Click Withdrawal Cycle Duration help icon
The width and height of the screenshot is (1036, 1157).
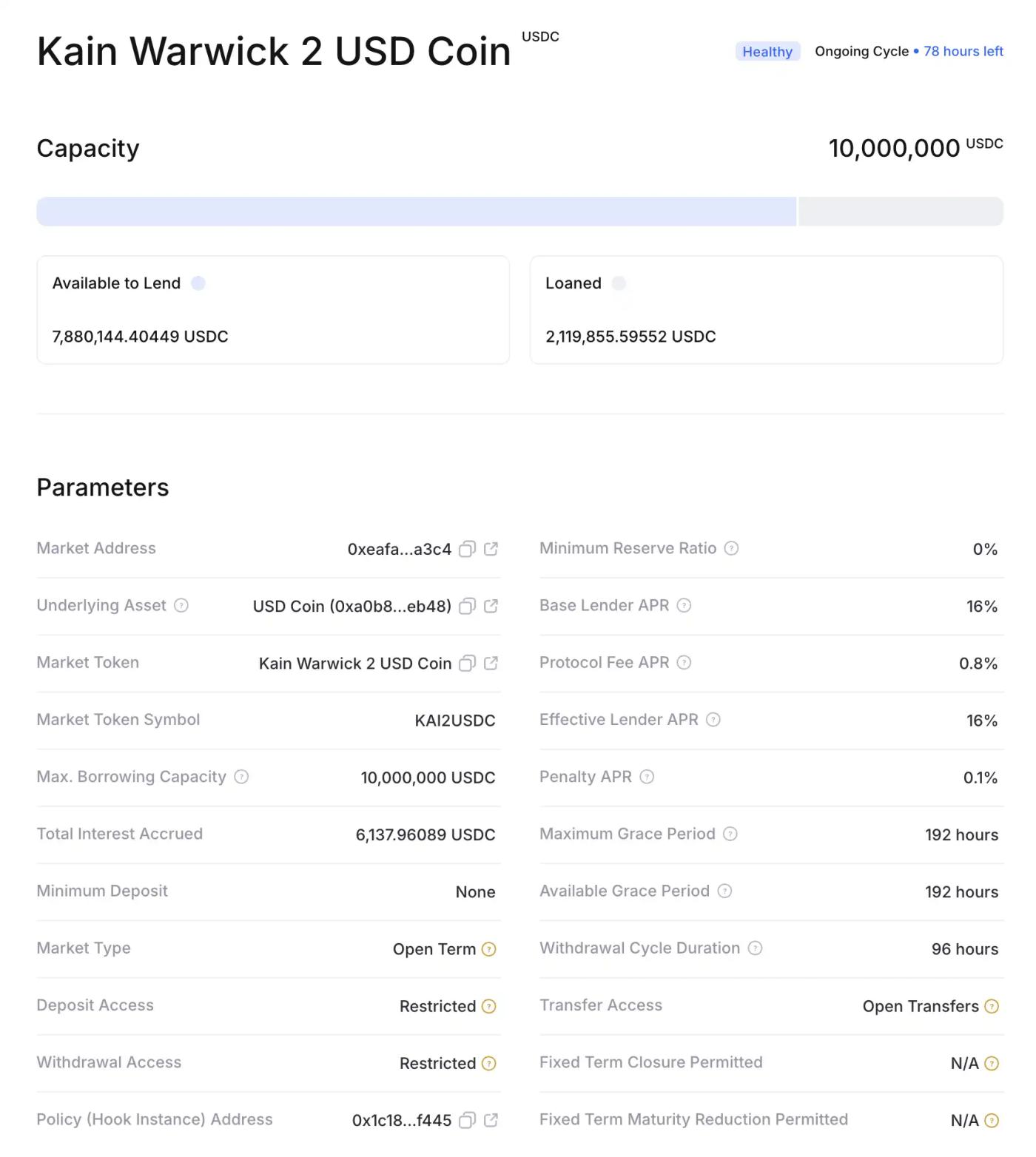tap(755, 948)
